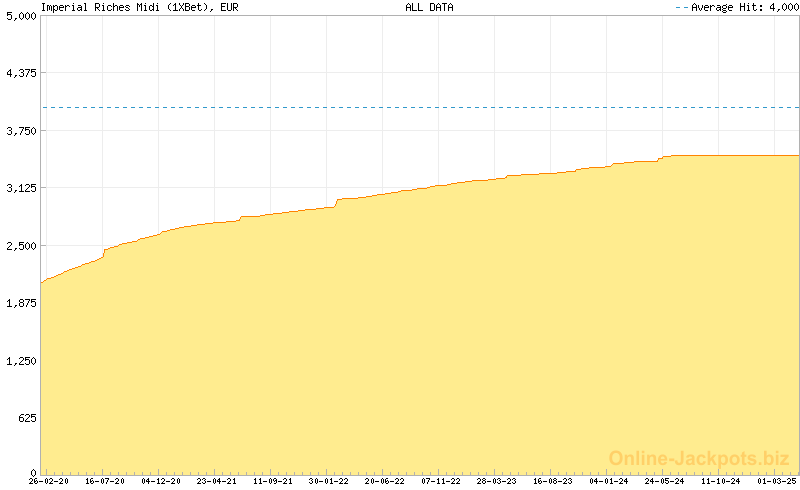Click the 30-01-22 date label
Screen dimensions: 800x490
pos(328,481)
